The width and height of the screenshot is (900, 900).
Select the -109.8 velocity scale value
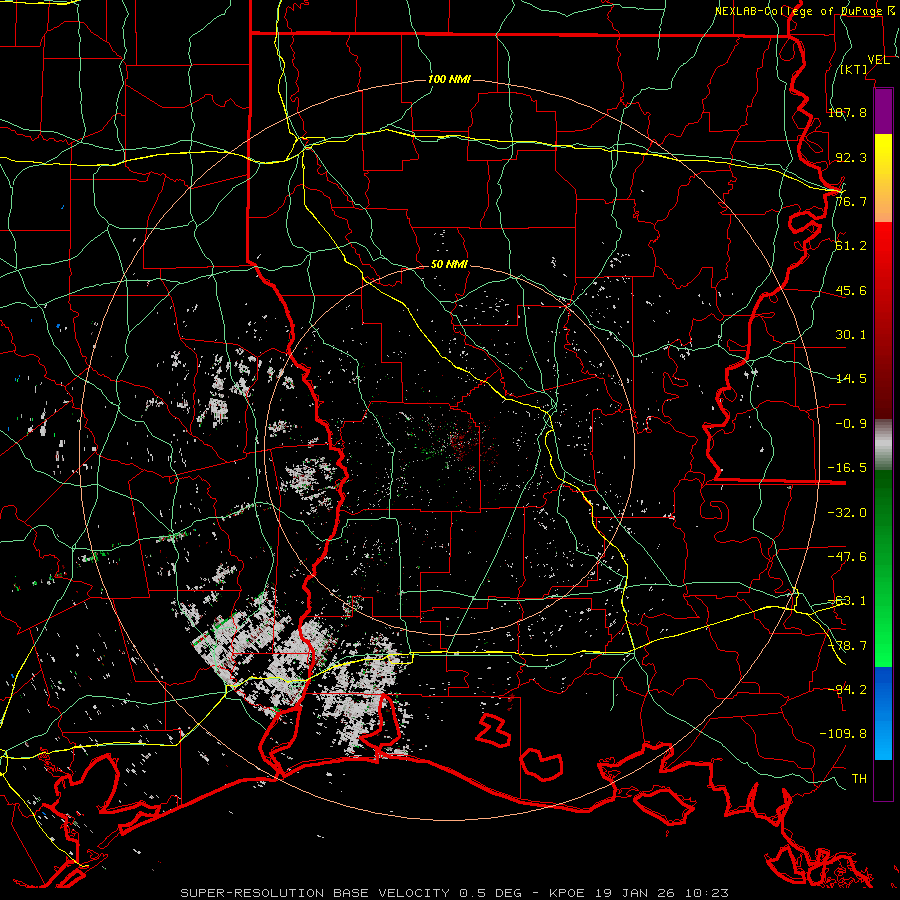pos(843,734)
